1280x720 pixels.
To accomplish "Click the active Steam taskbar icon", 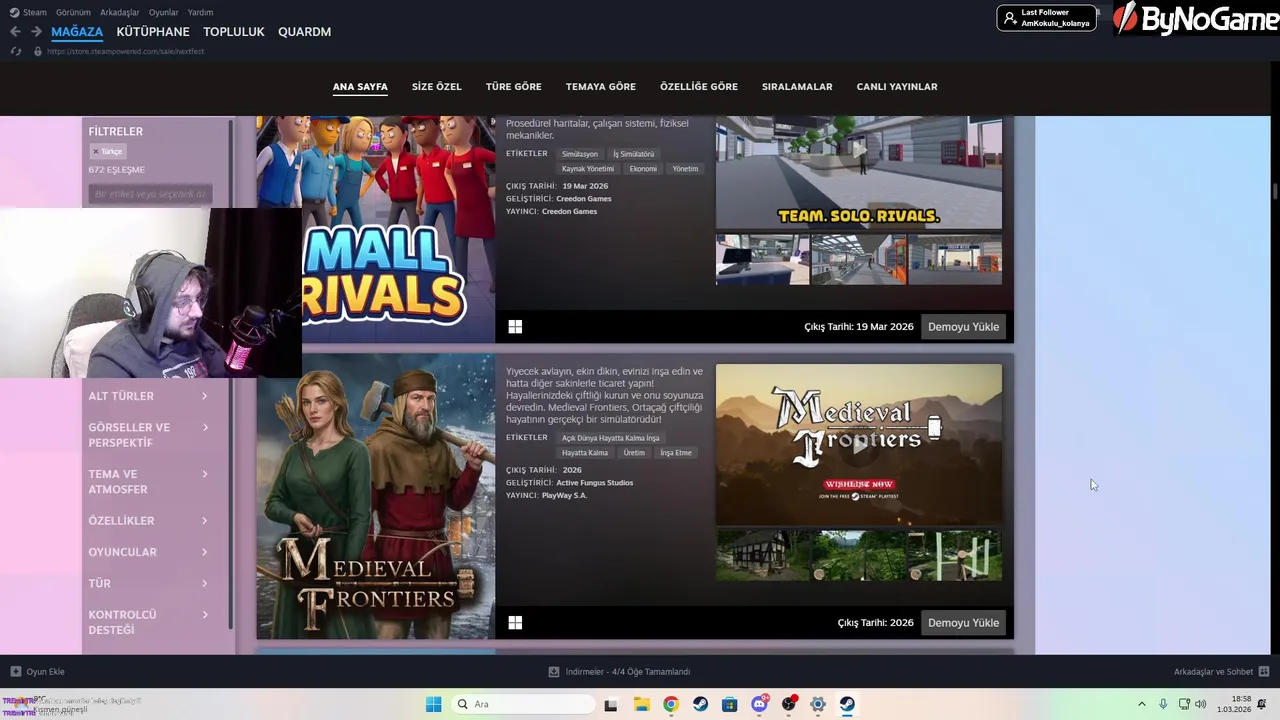I will click(847, 704).
